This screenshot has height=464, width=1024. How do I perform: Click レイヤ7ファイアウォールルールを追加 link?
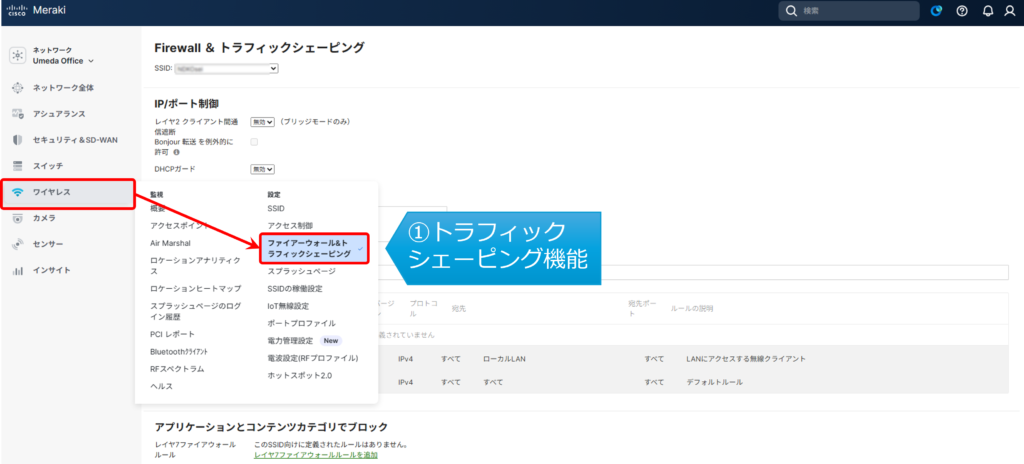(315, 455)
